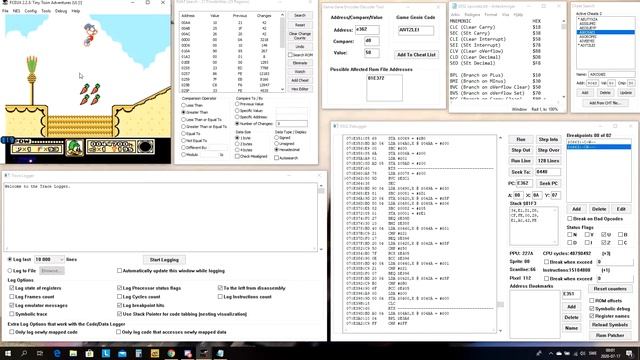Select Less Than comparison operator
This screenshot has height=360, width=640.
click(x=184, y=105)
